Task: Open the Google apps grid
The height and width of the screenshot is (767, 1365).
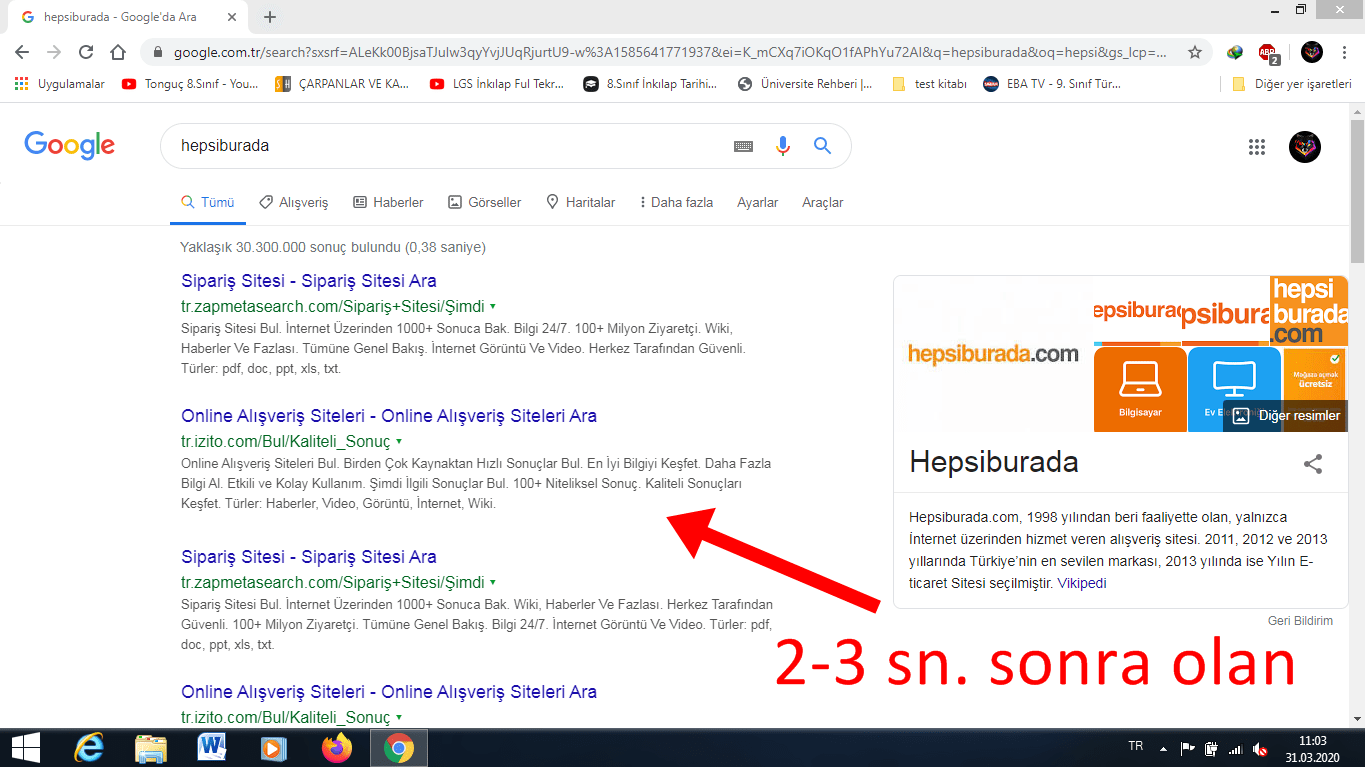Action: click(1257, 147)
